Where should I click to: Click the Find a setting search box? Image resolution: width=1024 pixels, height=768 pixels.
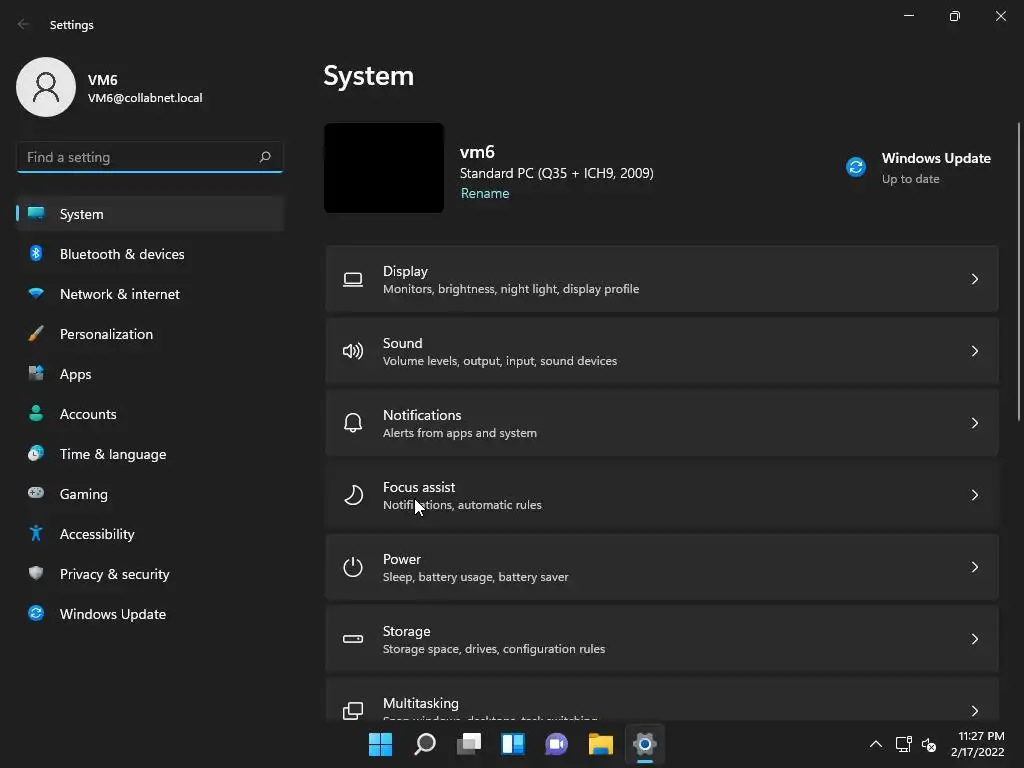pyautogui.click(x=150, y=157)
